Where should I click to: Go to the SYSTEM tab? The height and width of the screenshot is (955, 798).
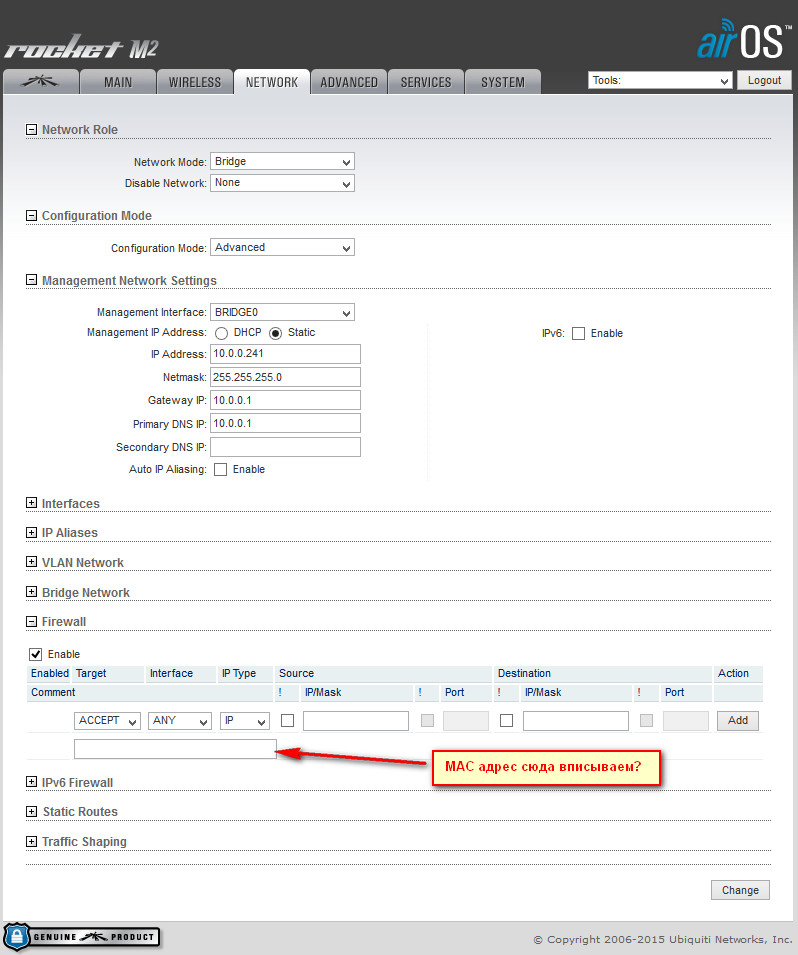click(503, 82)
